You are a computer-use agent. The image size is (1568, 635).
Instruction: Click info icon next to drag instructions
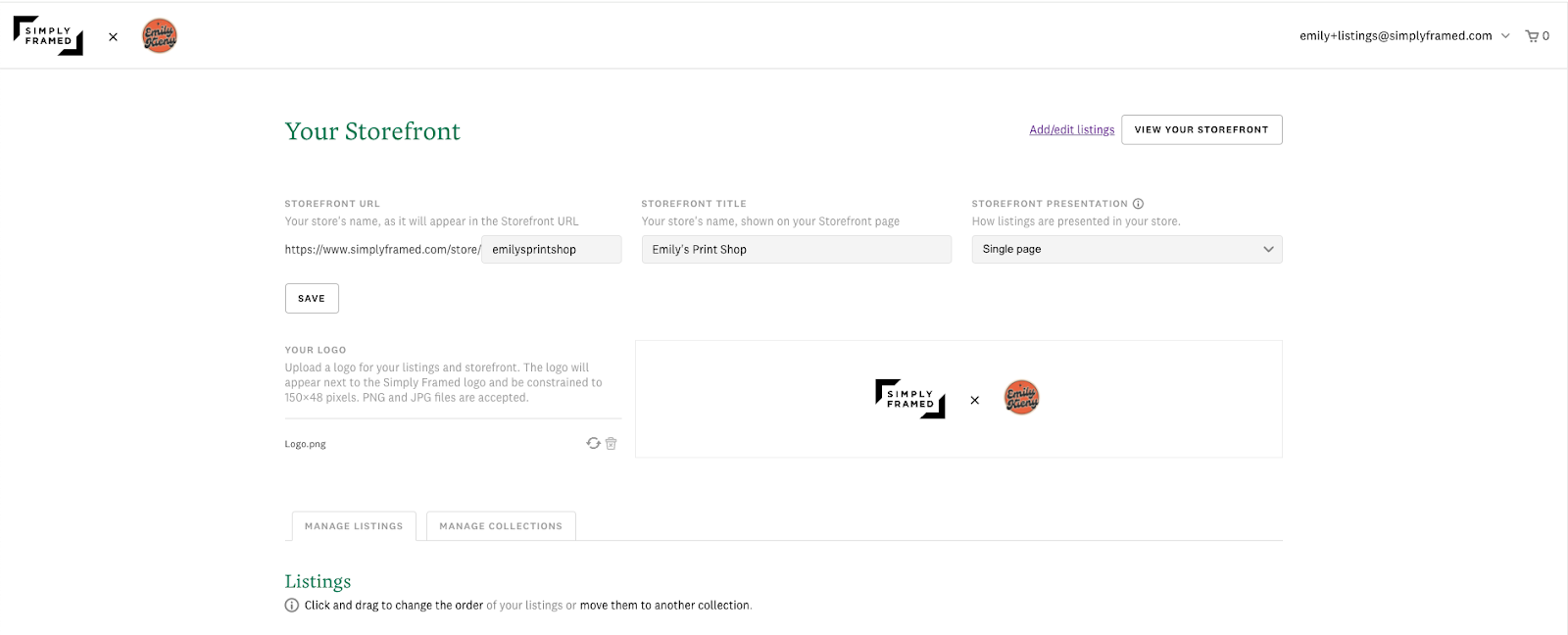point(292,606)
